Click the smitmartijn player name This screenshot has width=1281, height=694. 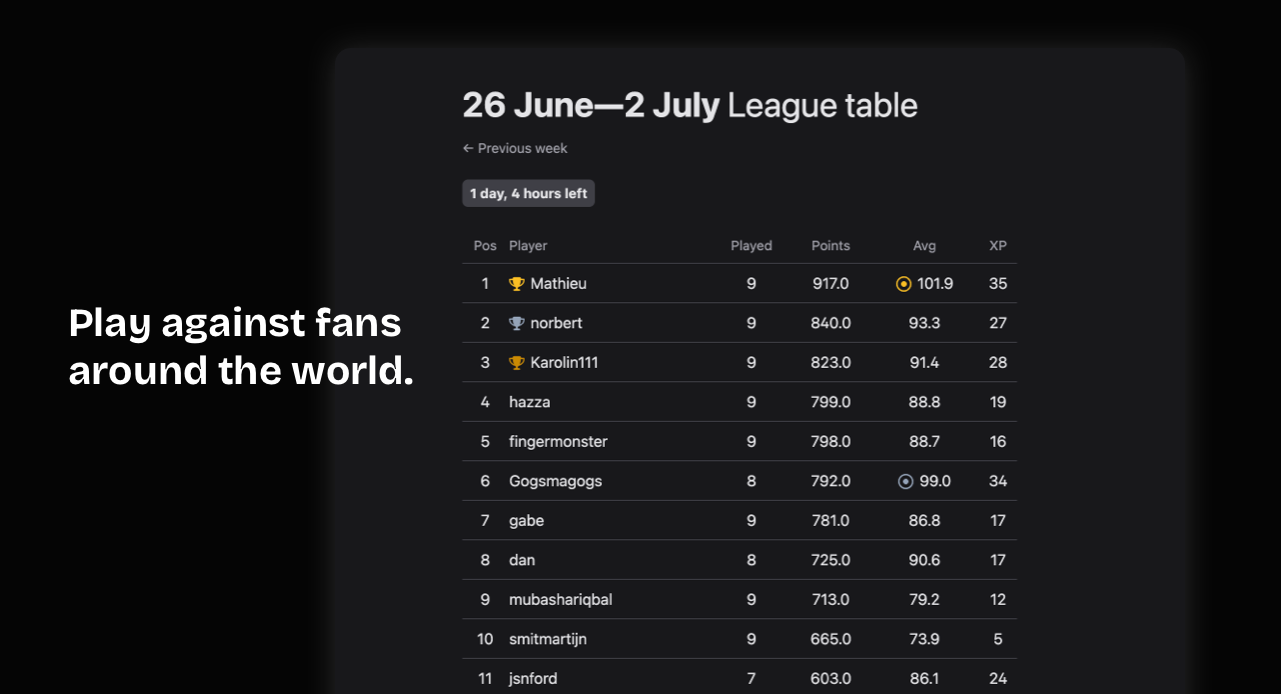pyautogui.click(x=548, y=639)
